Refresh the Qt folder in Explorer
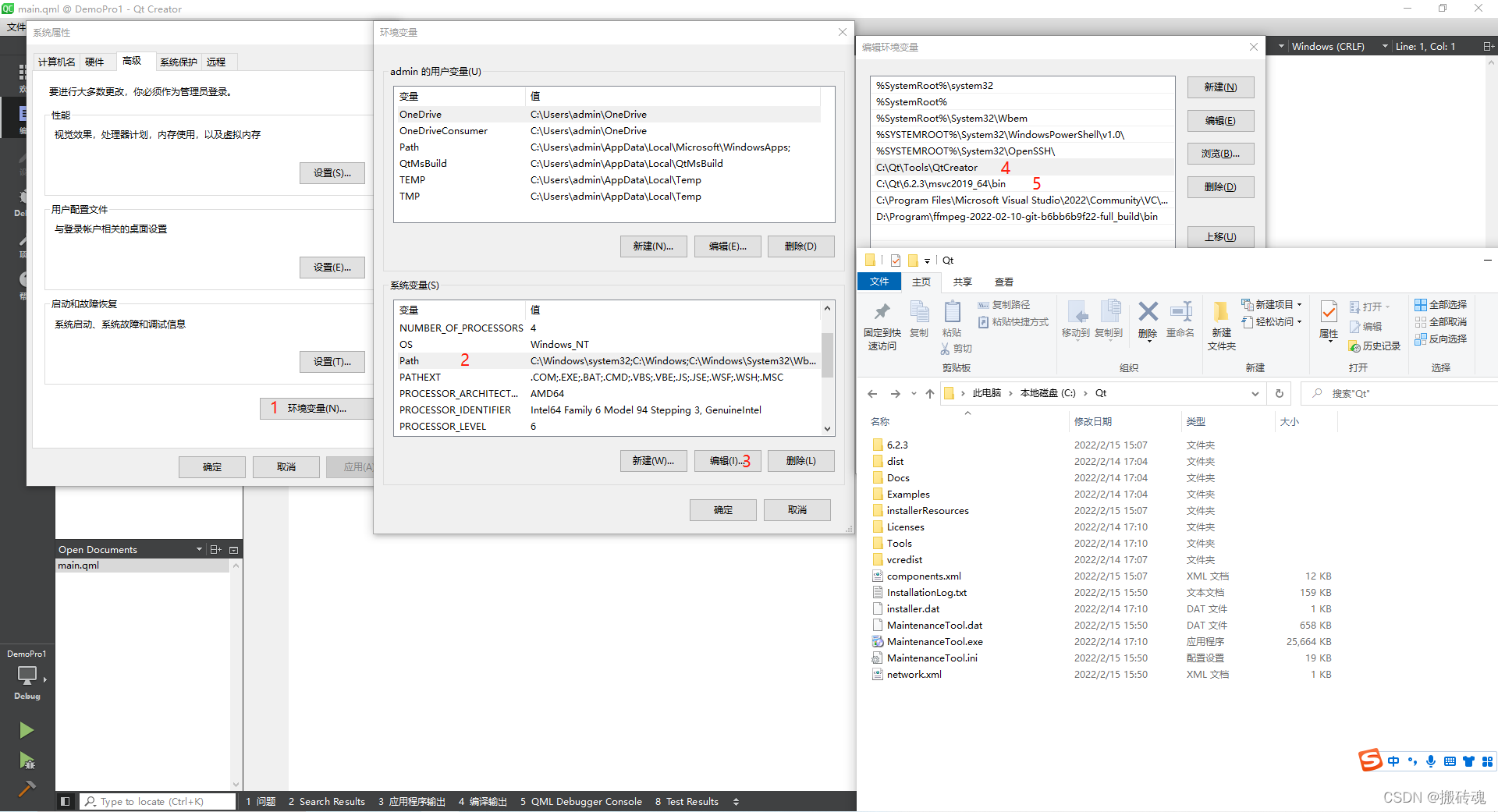The height and width of the screenshot is (812, 1498). click(x=1280, y=393)
